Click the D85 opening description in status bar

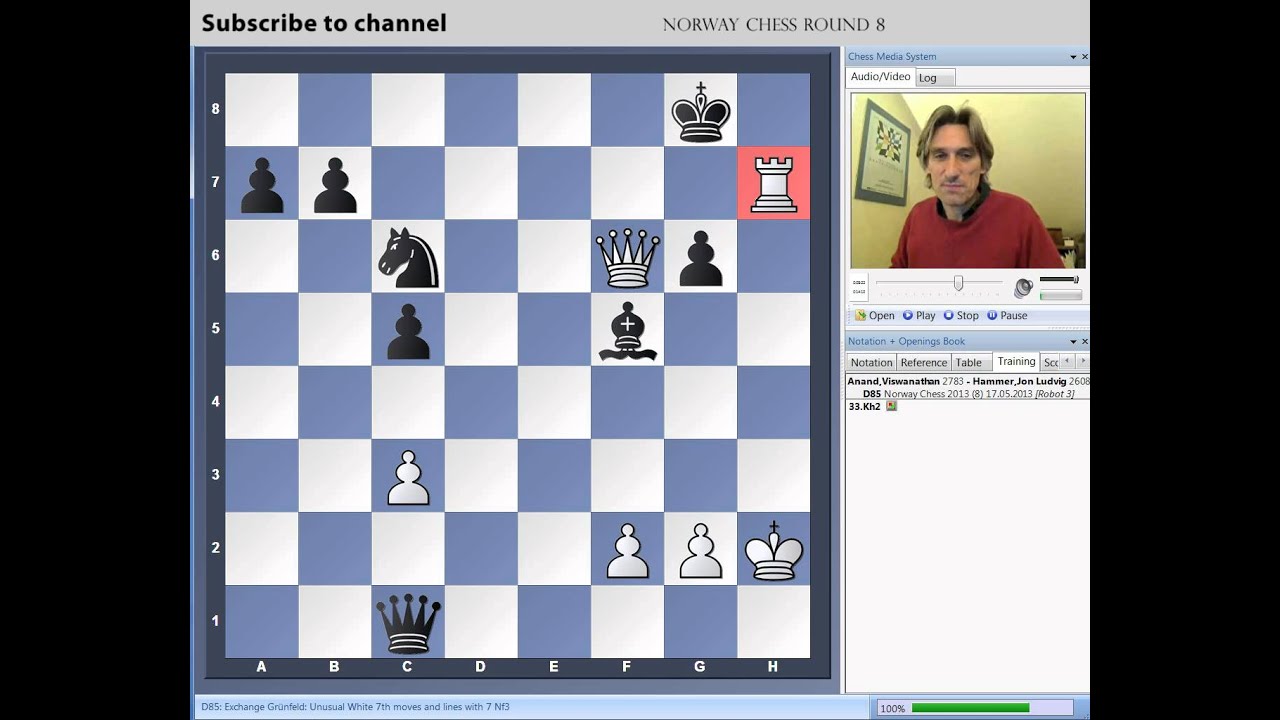coord(355,707)
